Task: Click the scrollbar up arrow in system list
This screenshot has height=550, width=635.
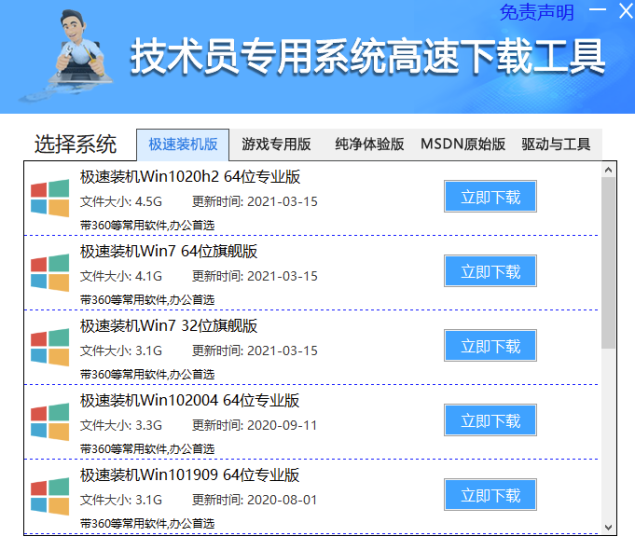Action: (609, 169)
